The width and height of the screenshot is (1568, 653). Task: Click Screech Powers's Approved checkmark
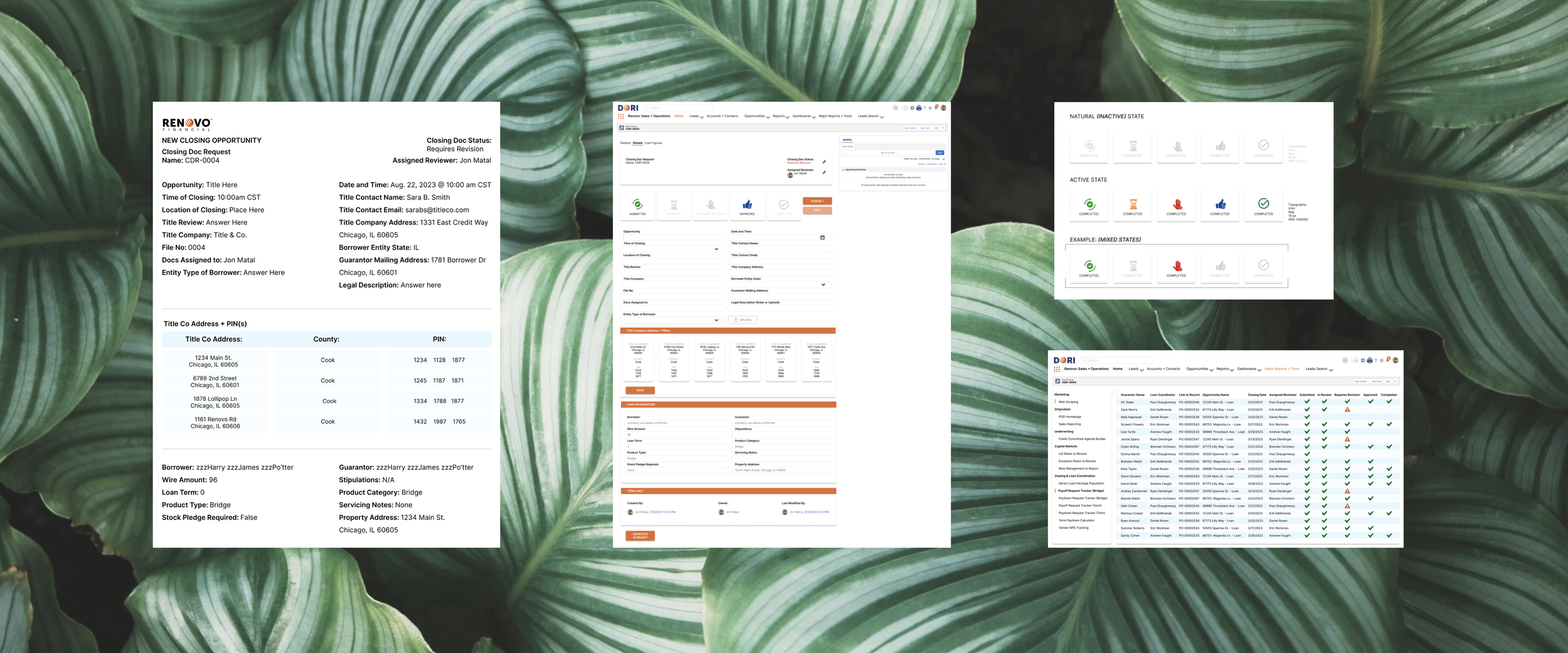tap(1370, 424)
